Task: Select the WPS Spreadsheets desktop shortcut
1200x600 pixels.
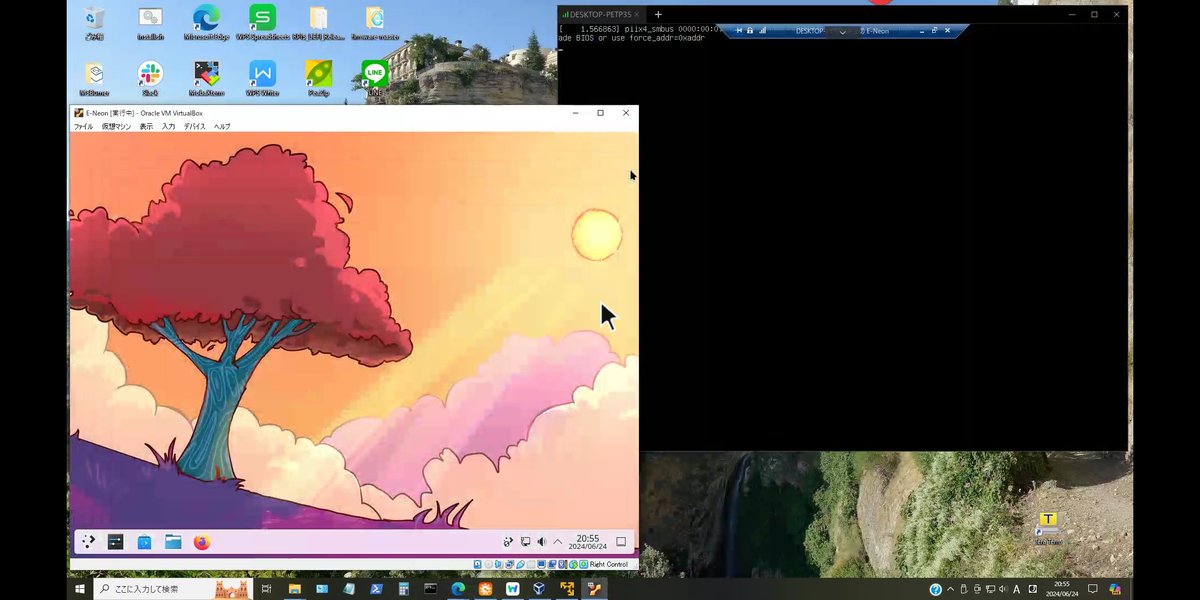Action: pyautogui.click(x=263, y=23)
